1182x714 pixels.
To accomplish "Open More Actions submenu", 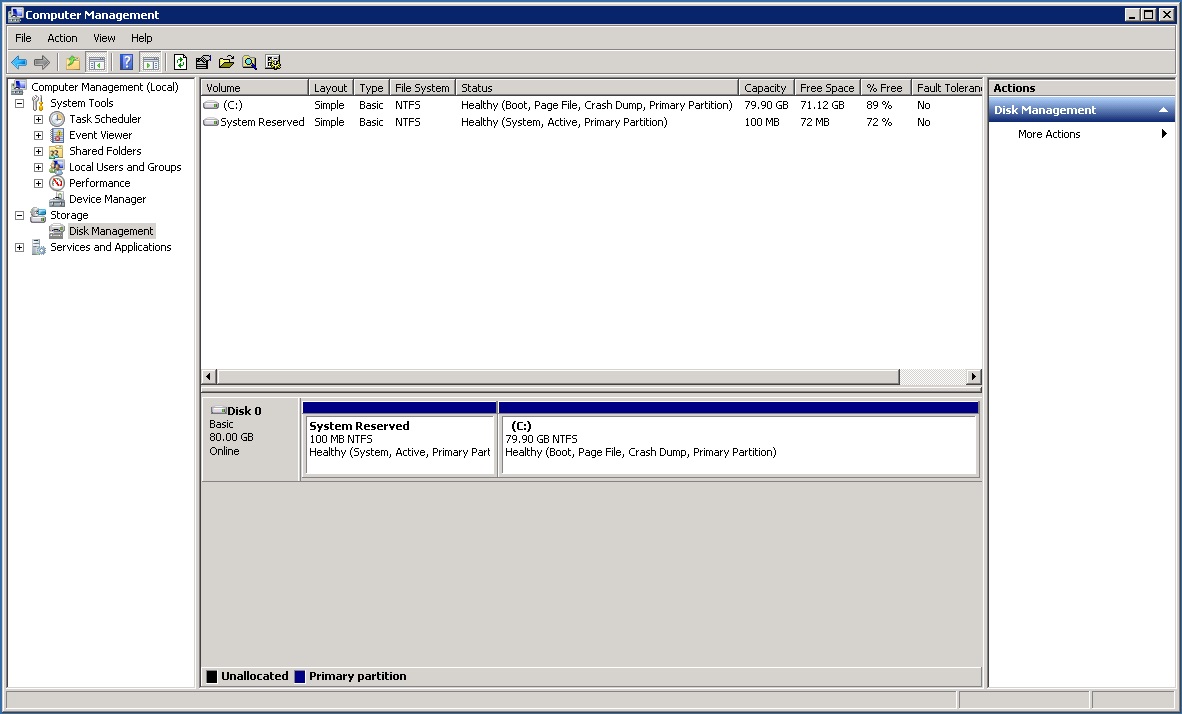I will pos(1049,134).
